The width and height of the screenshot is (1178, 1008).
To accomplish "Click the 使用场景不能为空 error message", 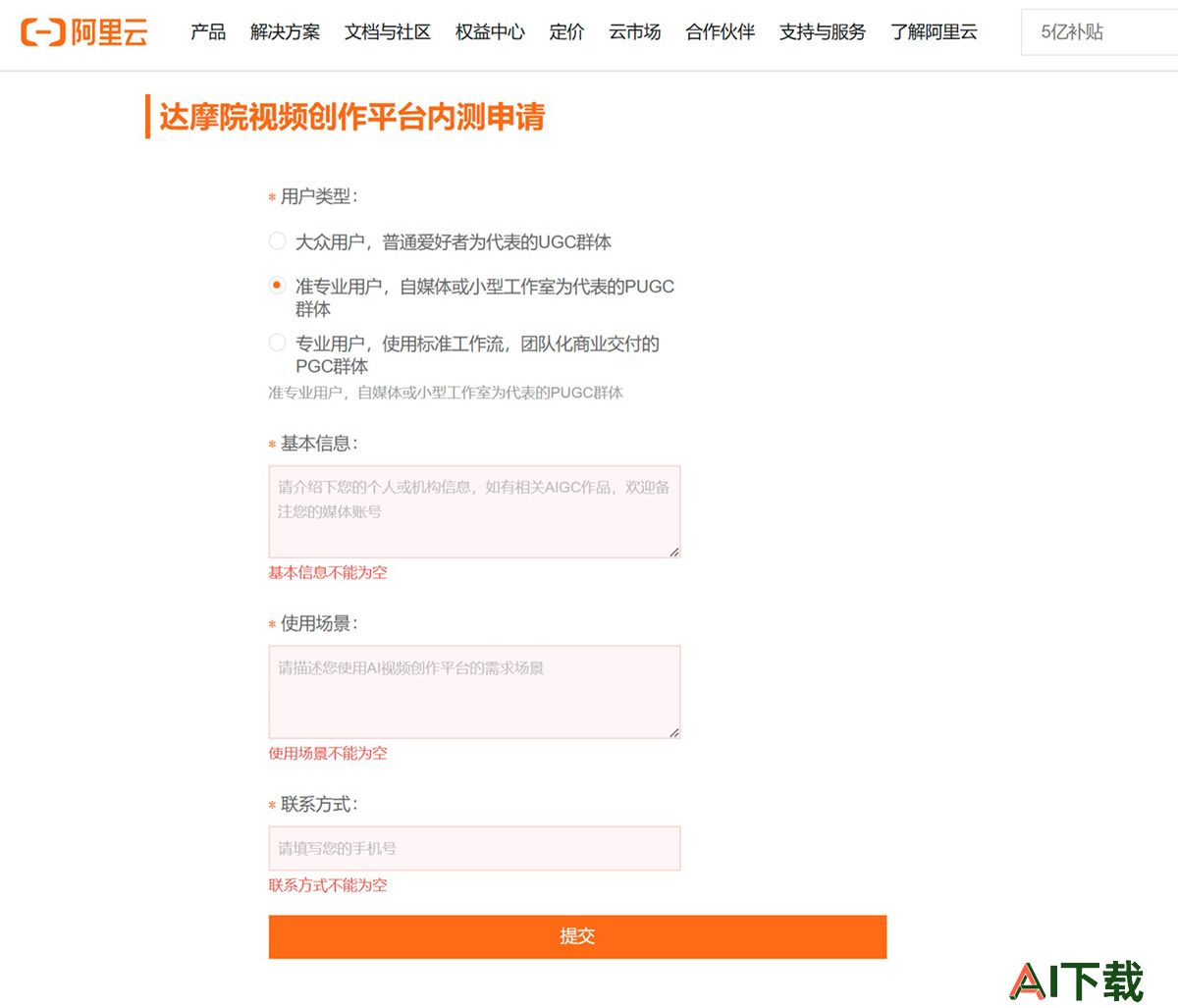I will tap(328, 753).
